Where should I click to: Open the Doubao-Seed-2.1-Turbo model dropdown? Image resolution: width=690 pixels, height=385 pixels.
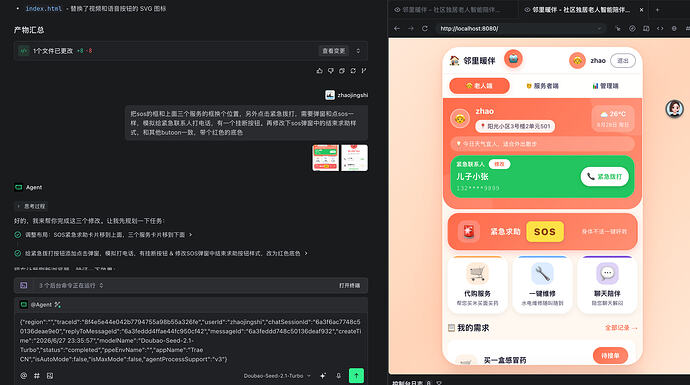pyautogui.click(x=277, y=376)
